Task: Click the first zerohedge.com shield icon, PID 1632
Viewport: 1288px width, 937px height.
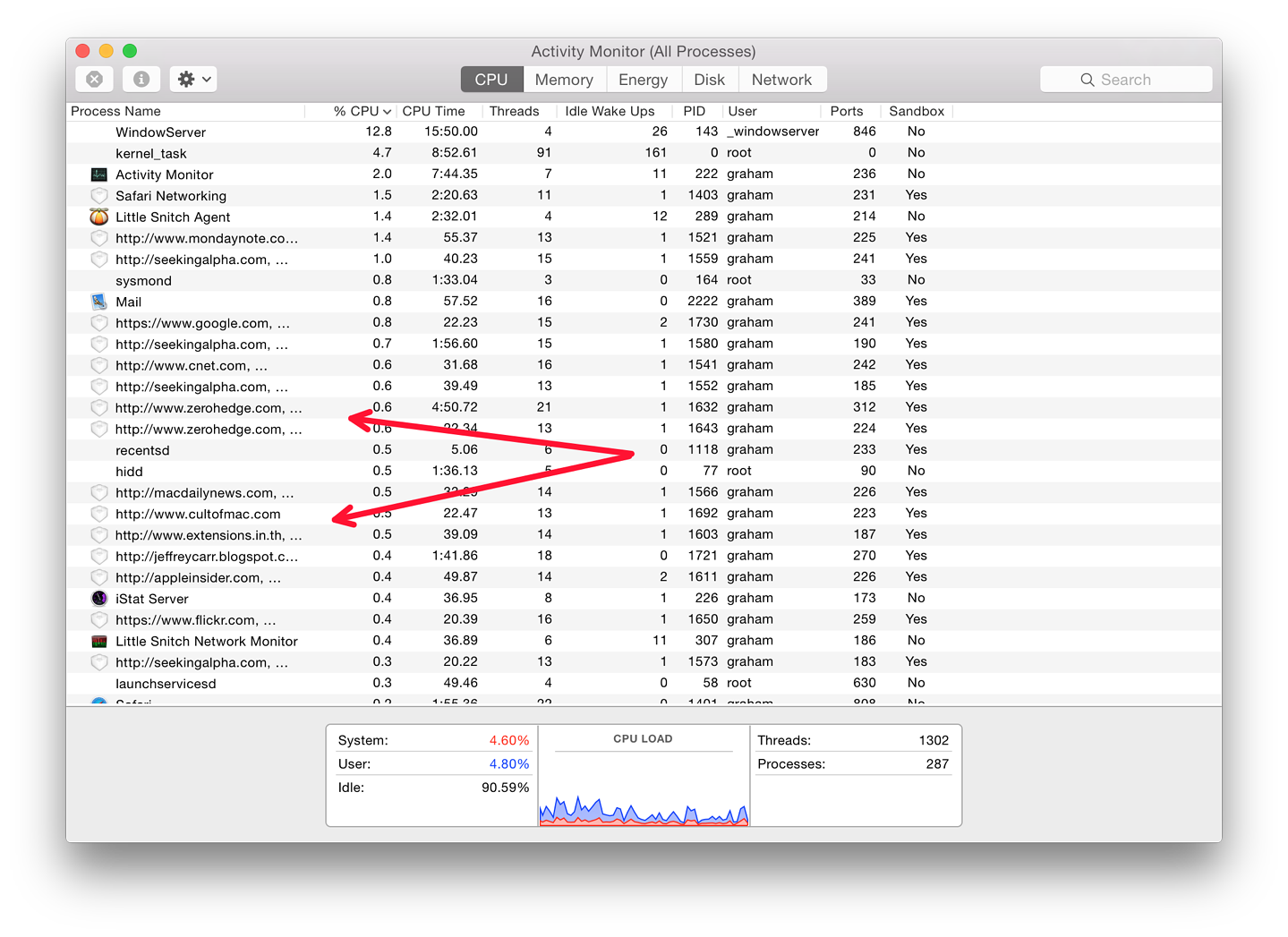Action: coord(98,408)
